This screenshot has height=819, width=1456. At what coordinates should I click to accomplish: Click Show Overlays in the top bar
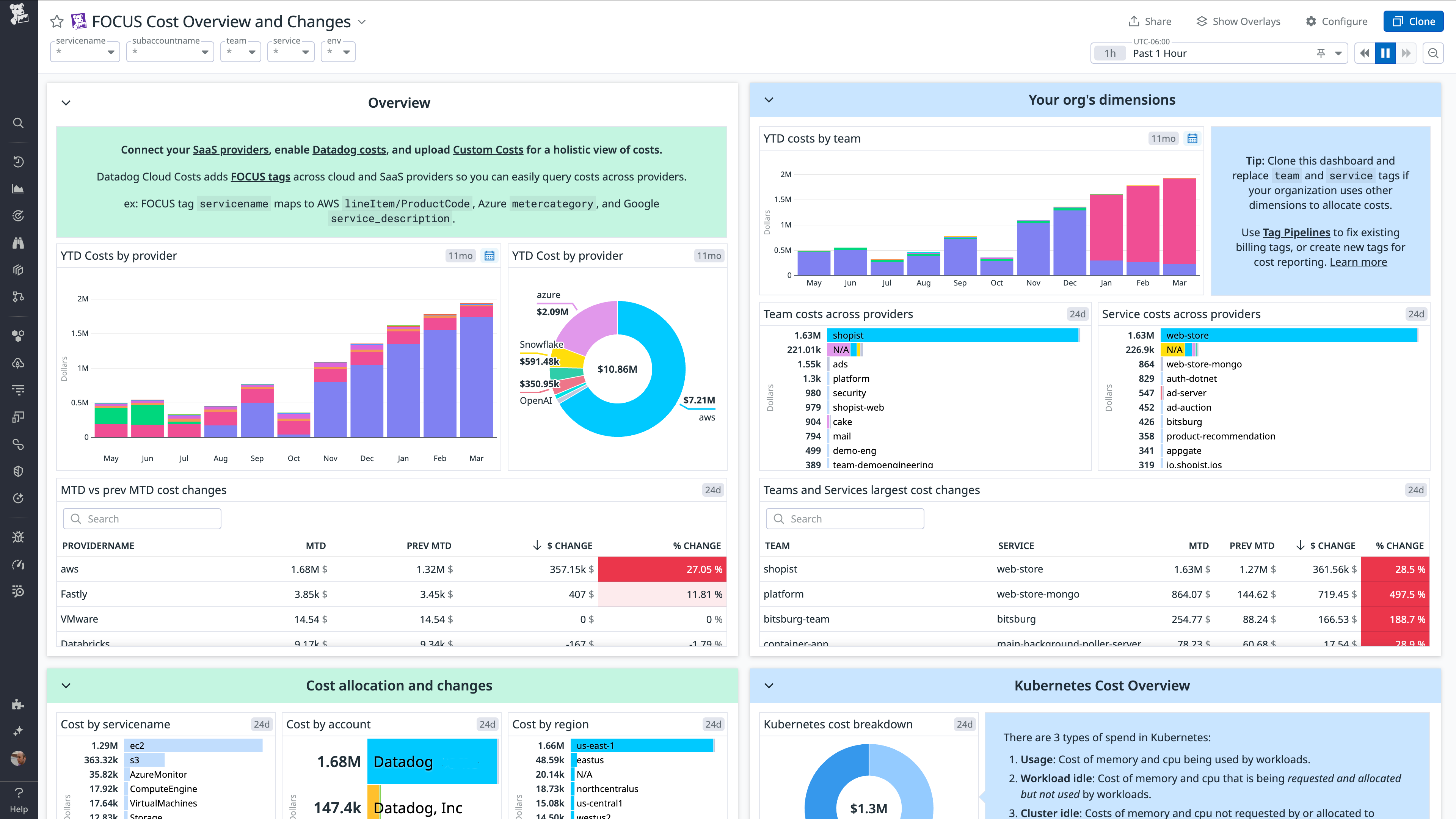pos(1238,21)
